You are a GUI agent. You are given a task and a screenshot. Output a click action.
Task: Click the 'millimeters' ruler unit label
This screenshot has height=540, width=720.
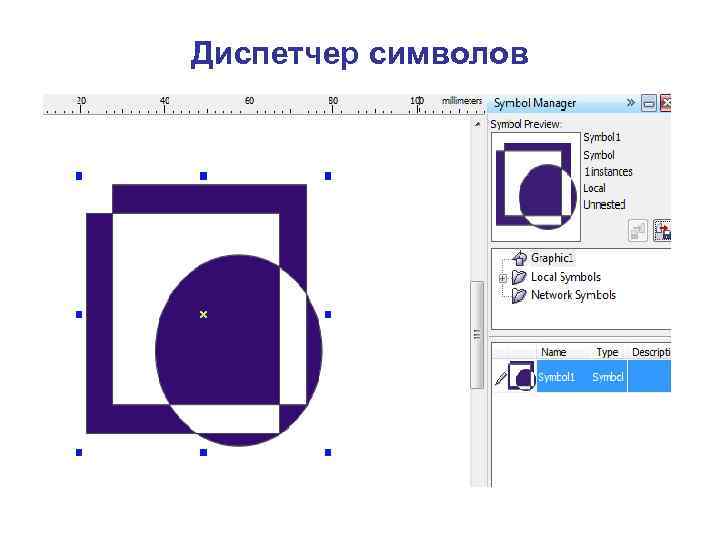click(461, 100)
